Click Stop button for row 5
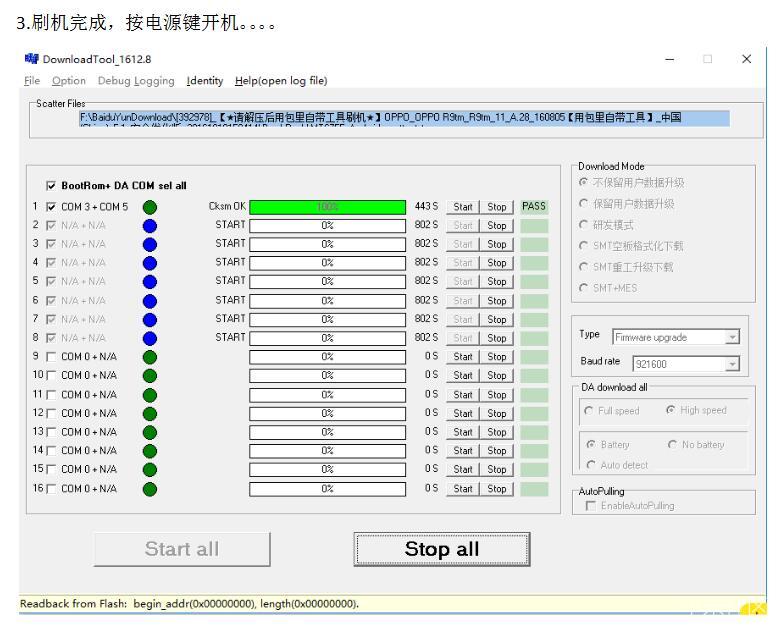The width and height of the screenshot is (782, 634). (497, 282)
